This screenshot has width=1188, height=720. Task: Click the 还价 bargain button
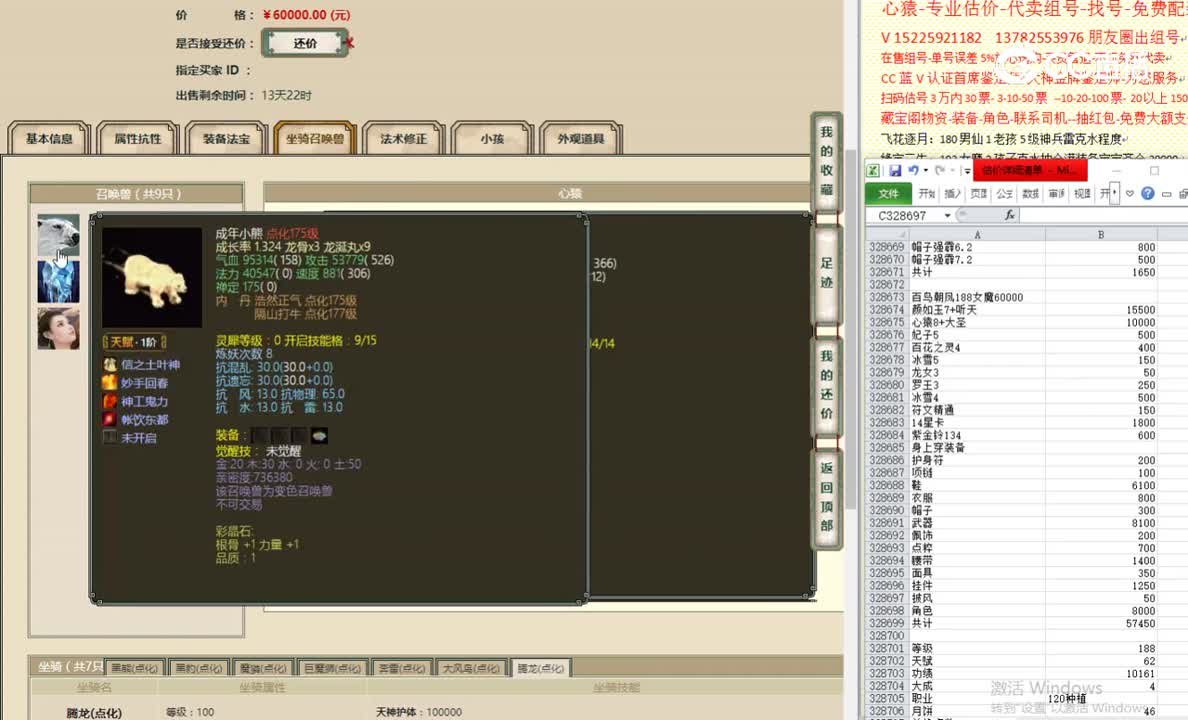tap(305, 43)
